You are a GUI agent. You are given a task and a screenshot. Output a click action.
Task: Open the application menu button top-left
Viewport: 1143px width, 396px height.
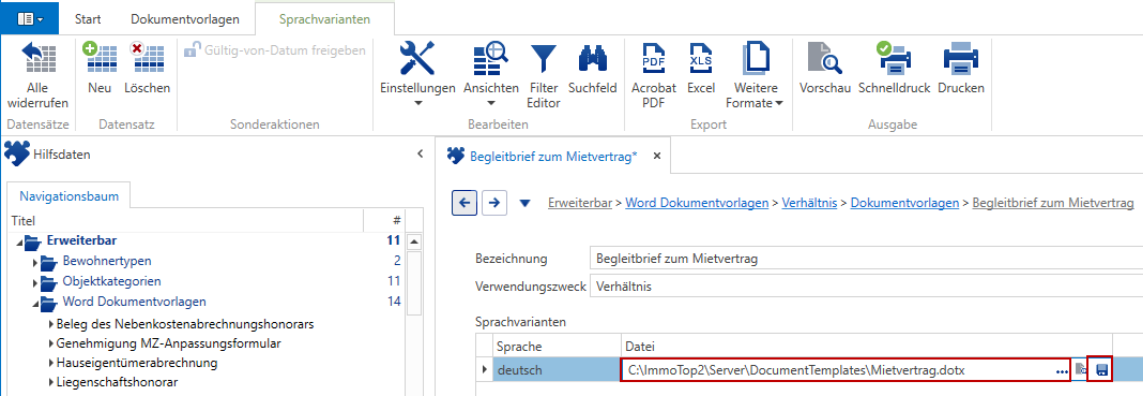coord(29,18)
